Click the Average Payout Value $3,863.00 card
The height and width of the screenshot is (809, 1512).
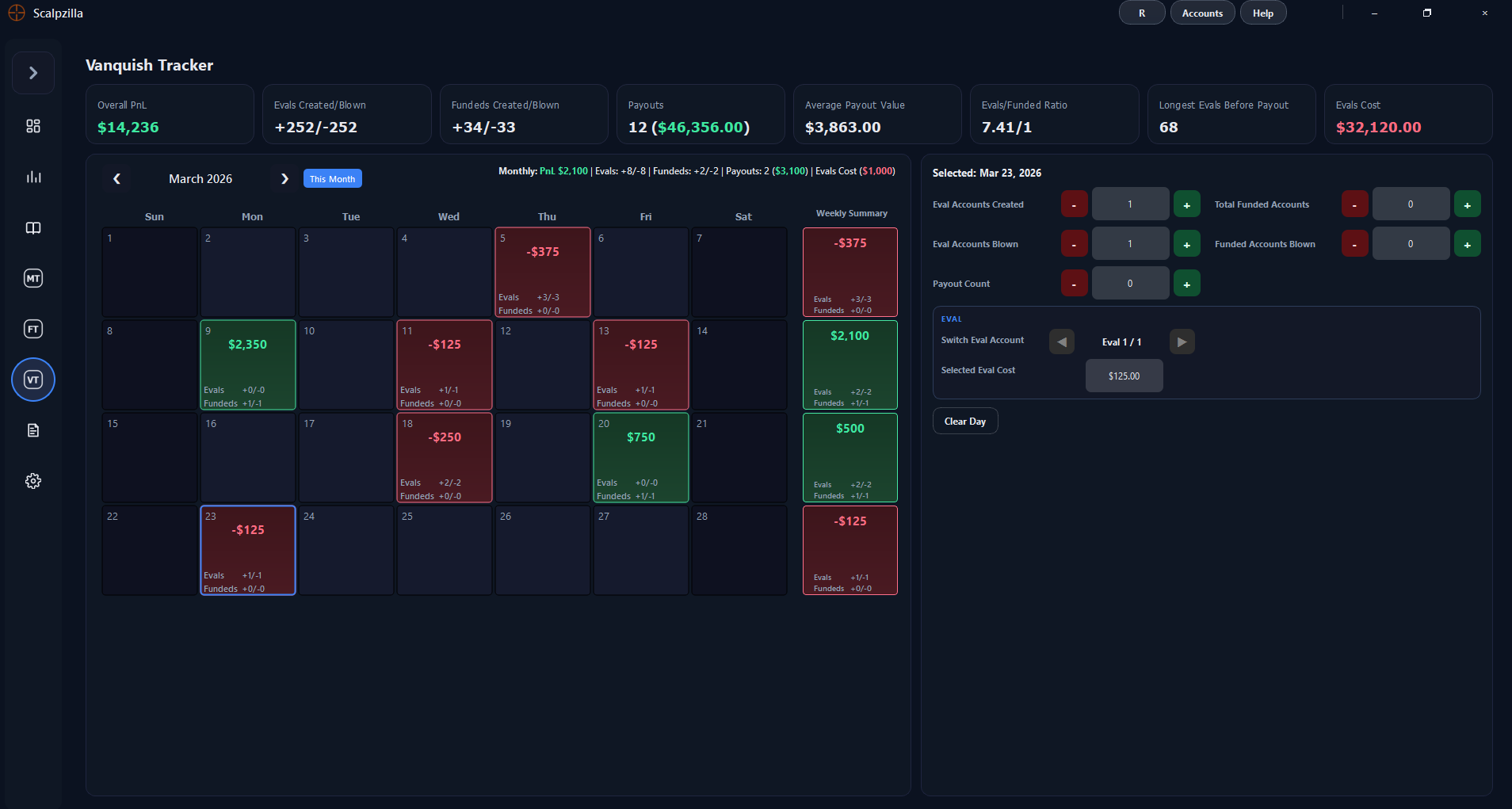877,115
